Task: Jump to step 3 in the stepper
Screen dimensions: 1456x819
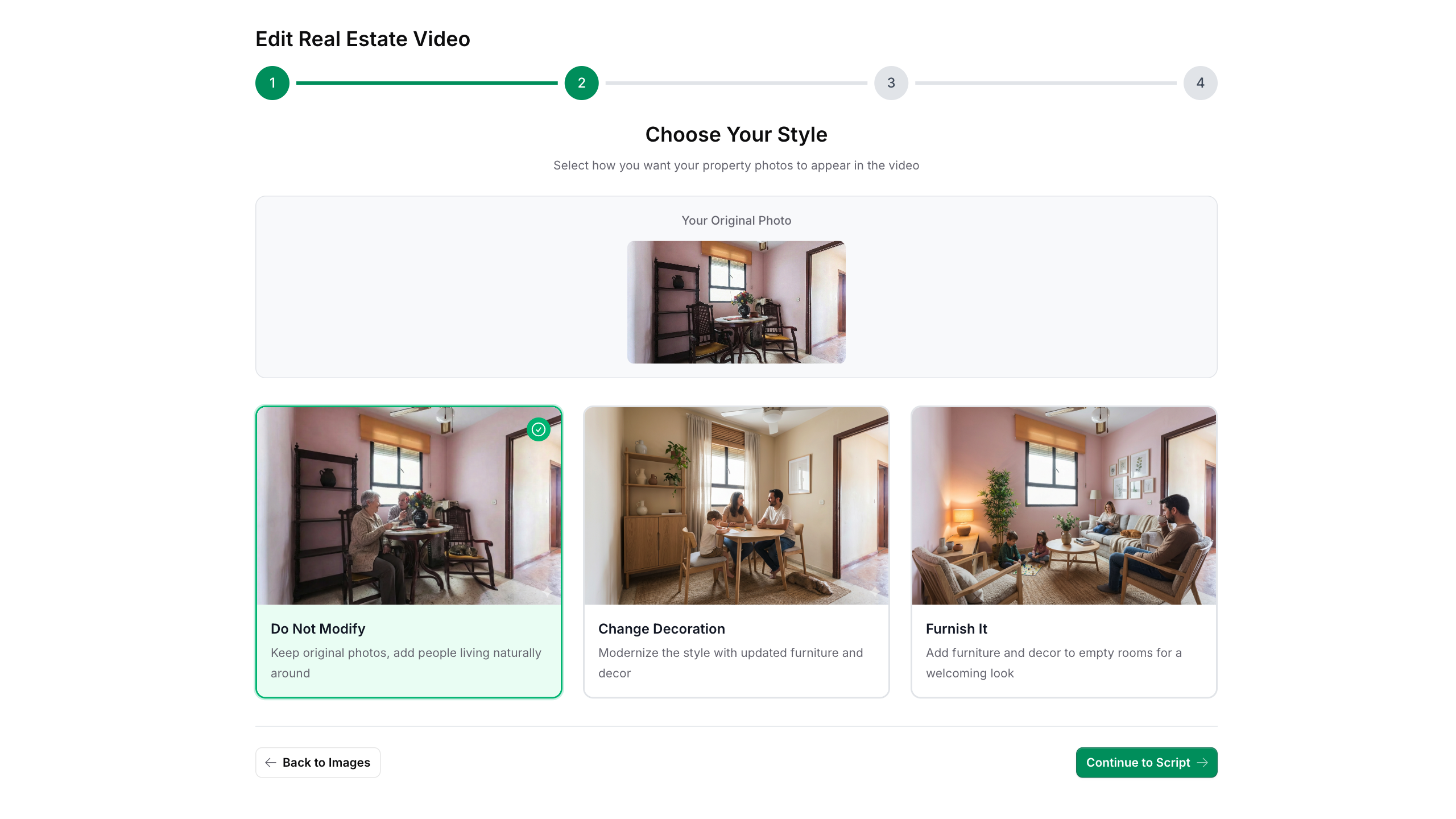Action: coord(891,83)
